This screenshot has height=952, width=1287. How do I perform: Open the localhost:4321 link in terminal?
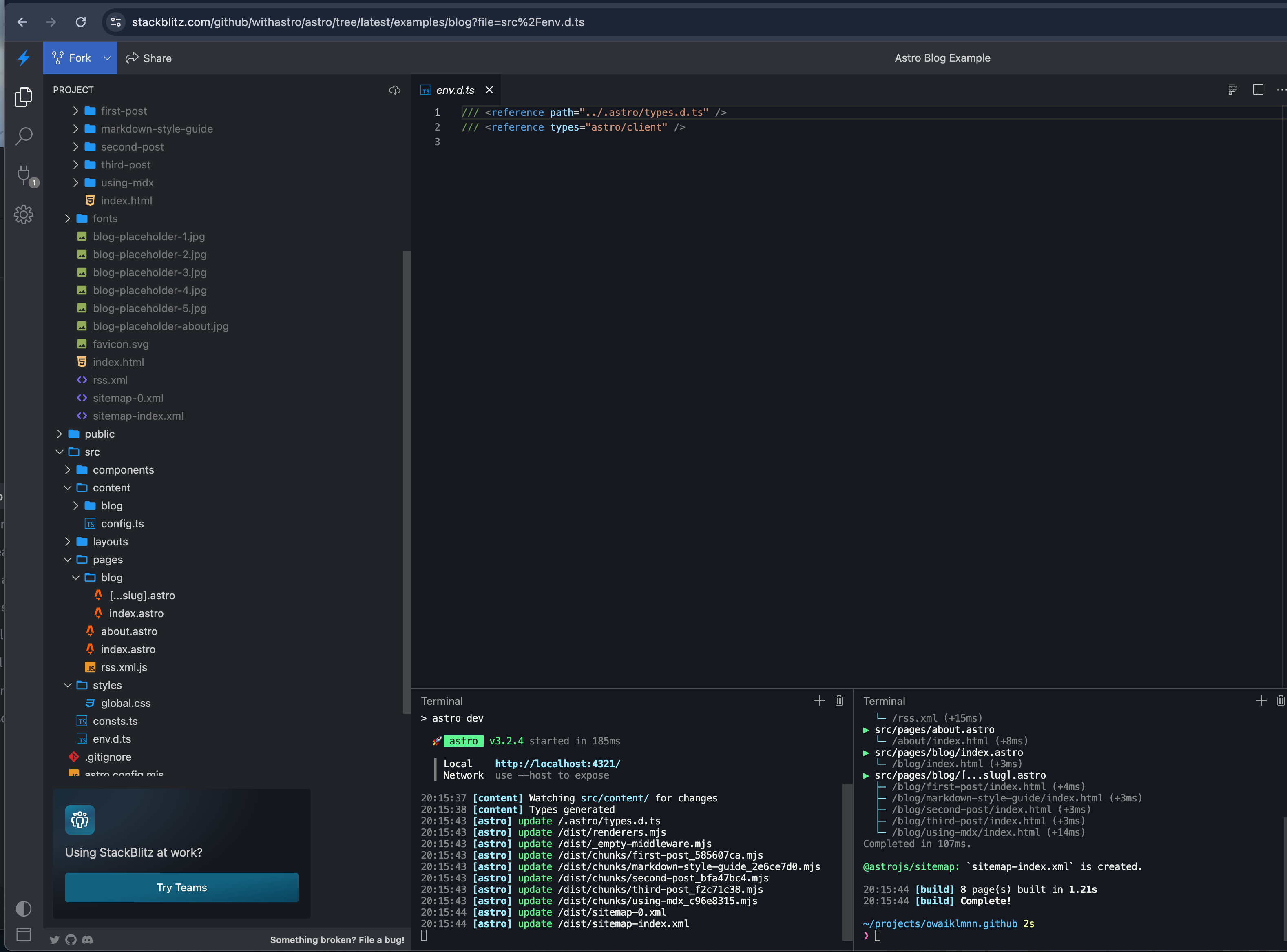(557, 764)
